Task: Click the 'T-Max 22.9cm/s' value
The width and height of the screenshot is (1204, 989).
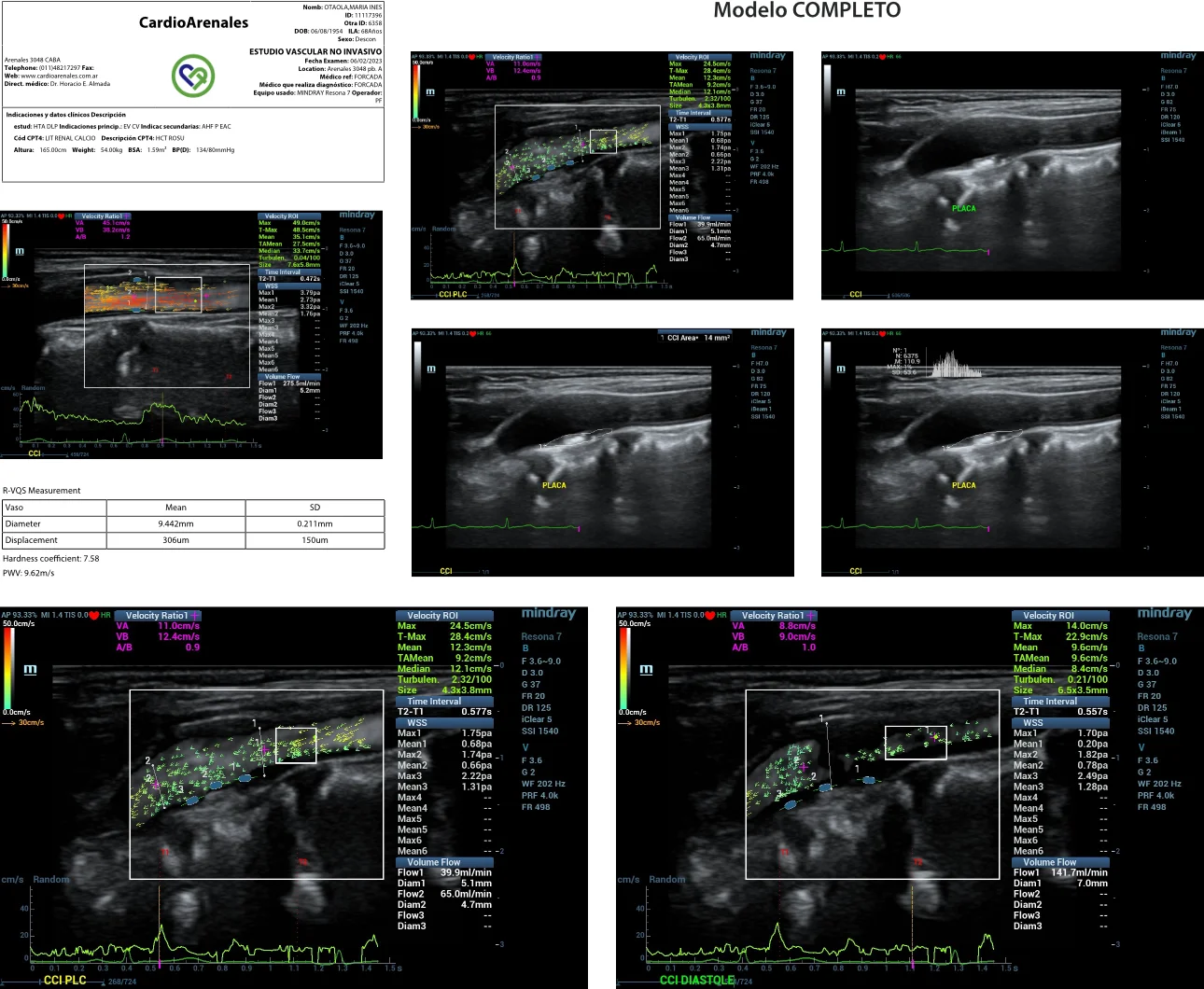Action: click(1060, 636)
